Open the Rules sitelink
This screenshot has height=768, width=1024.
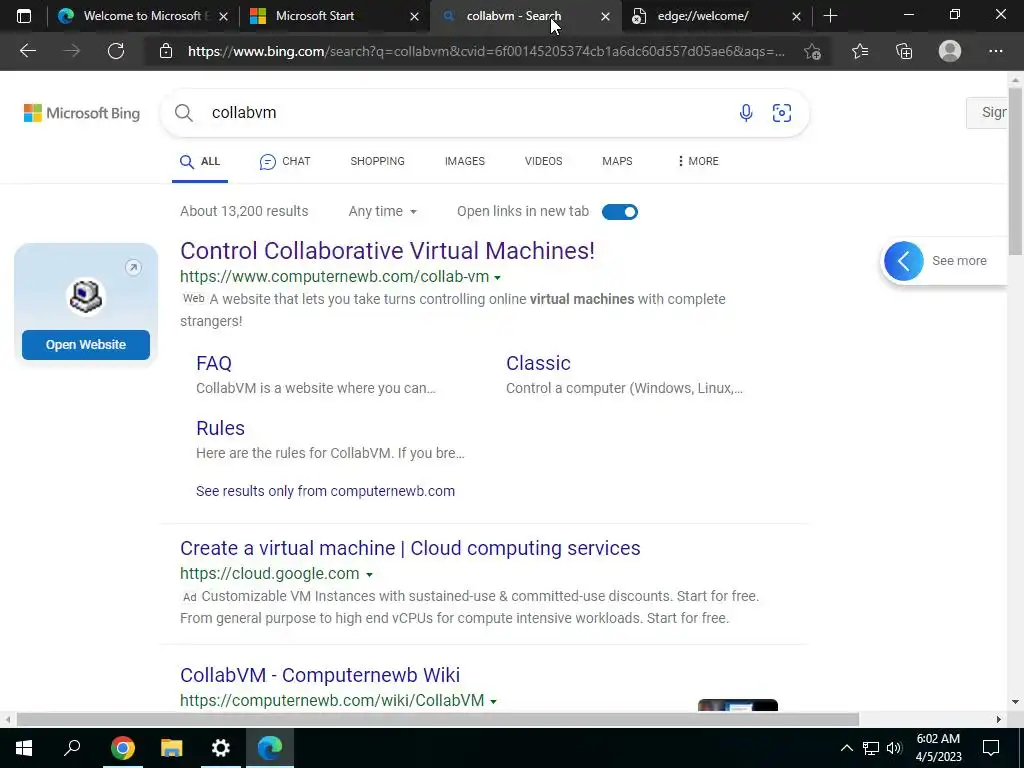[x=220, y=428]
